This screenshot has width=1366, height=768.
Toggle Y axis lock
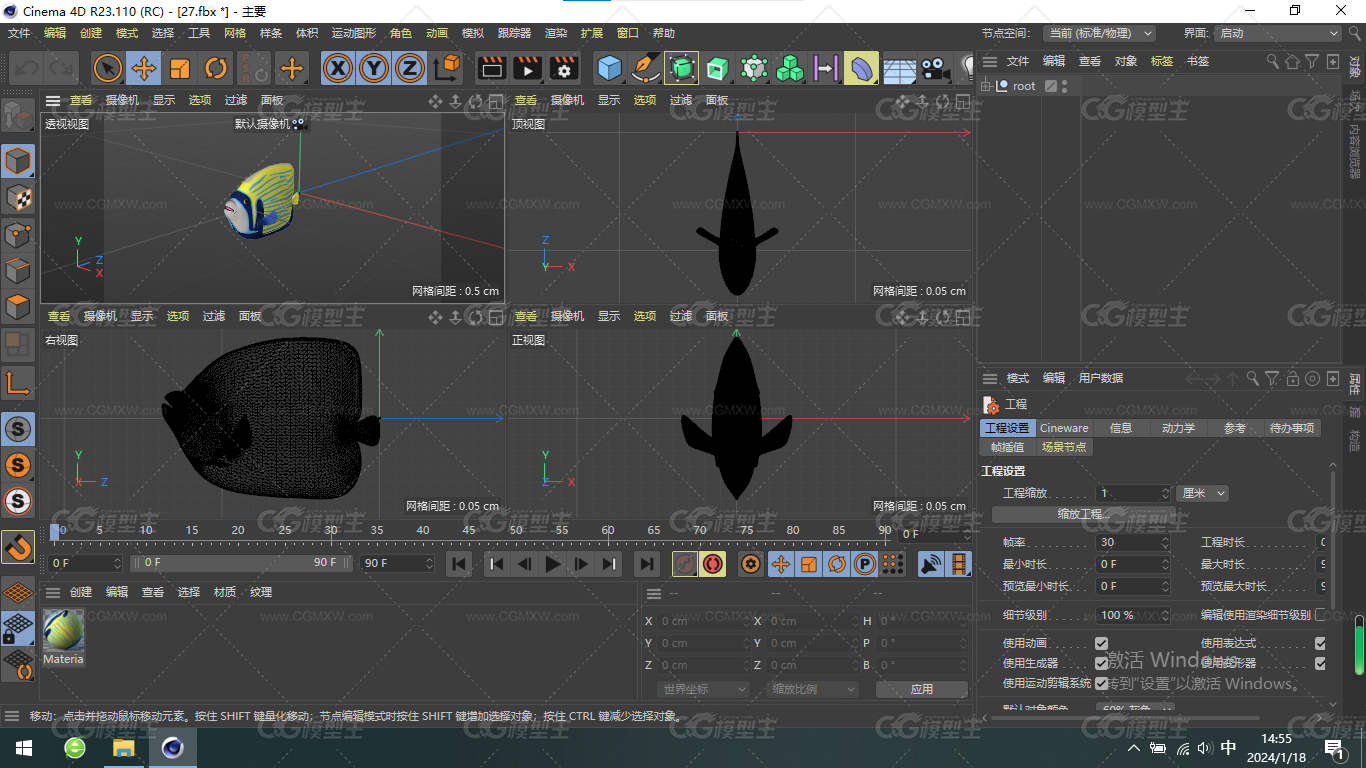(x=374, y=68)
